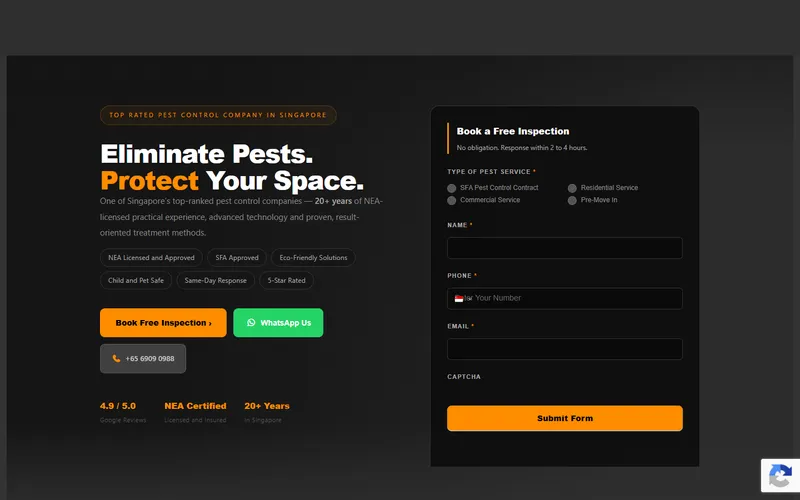Viewport: 800px width, 500px height.
Task: Click SFA Approved tag
Action: pyautogui.click(x=237, y=258)
